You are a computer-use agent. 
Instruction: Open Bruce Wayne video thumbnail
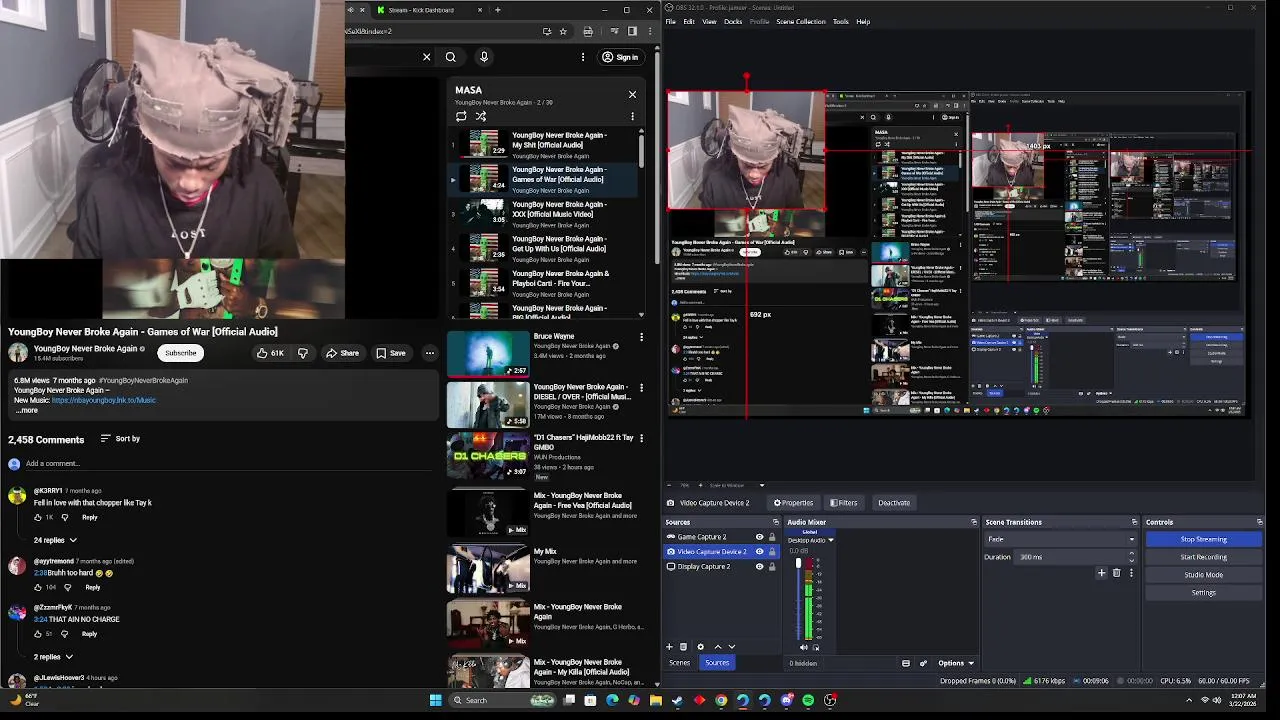[488, 354]
